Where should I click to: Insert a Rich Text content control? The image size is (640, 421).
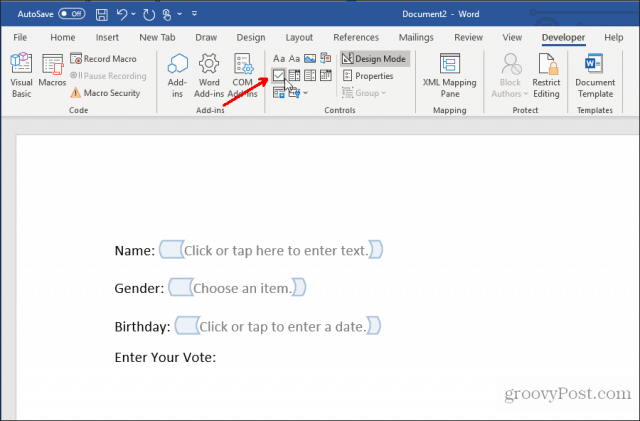coord(279,59)
